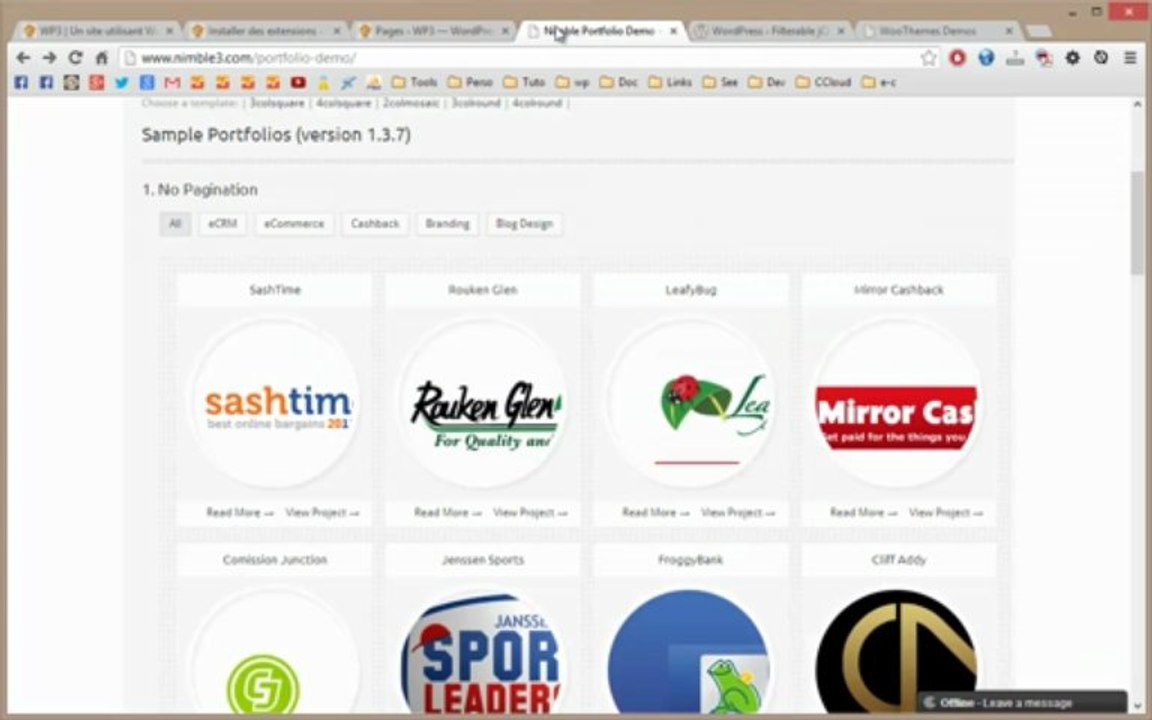Image resolution: width=1152 pixels, height=720 pixels.
Task: Filter portfolio by Cashback
Action: pyautogui.click(x=375, y=223)
